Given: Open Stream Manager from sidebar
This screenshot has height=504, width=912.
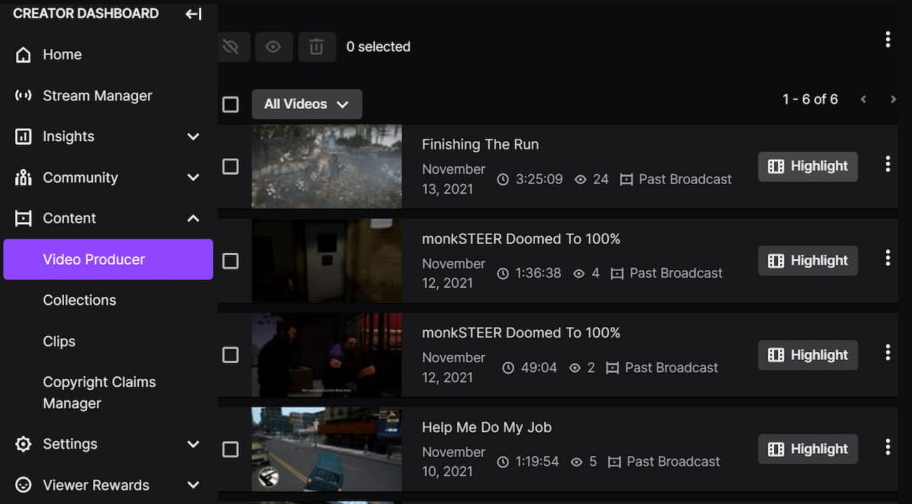Looking at the screenshot, I should coord(97,96).
